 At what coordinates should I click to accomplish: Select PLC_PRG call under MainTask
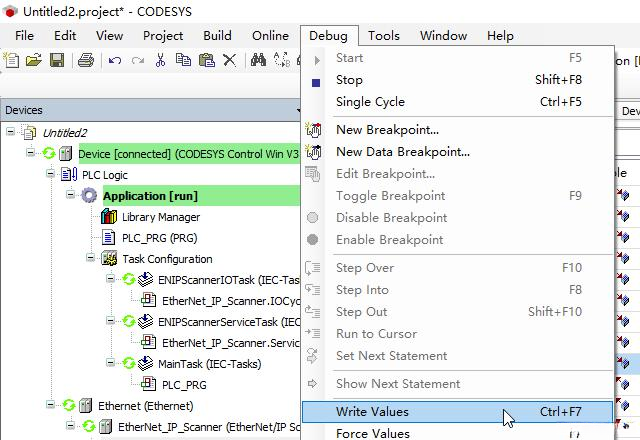pyautogui.click(x=184, y=385)
